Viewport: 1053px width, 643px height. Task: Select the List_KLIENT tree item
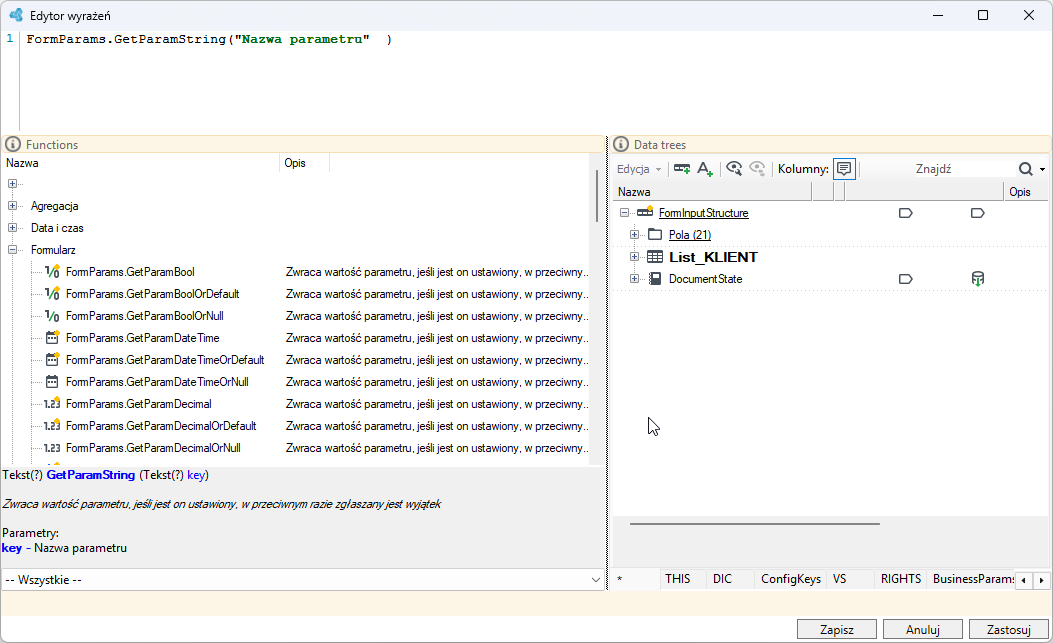point(713,257)
